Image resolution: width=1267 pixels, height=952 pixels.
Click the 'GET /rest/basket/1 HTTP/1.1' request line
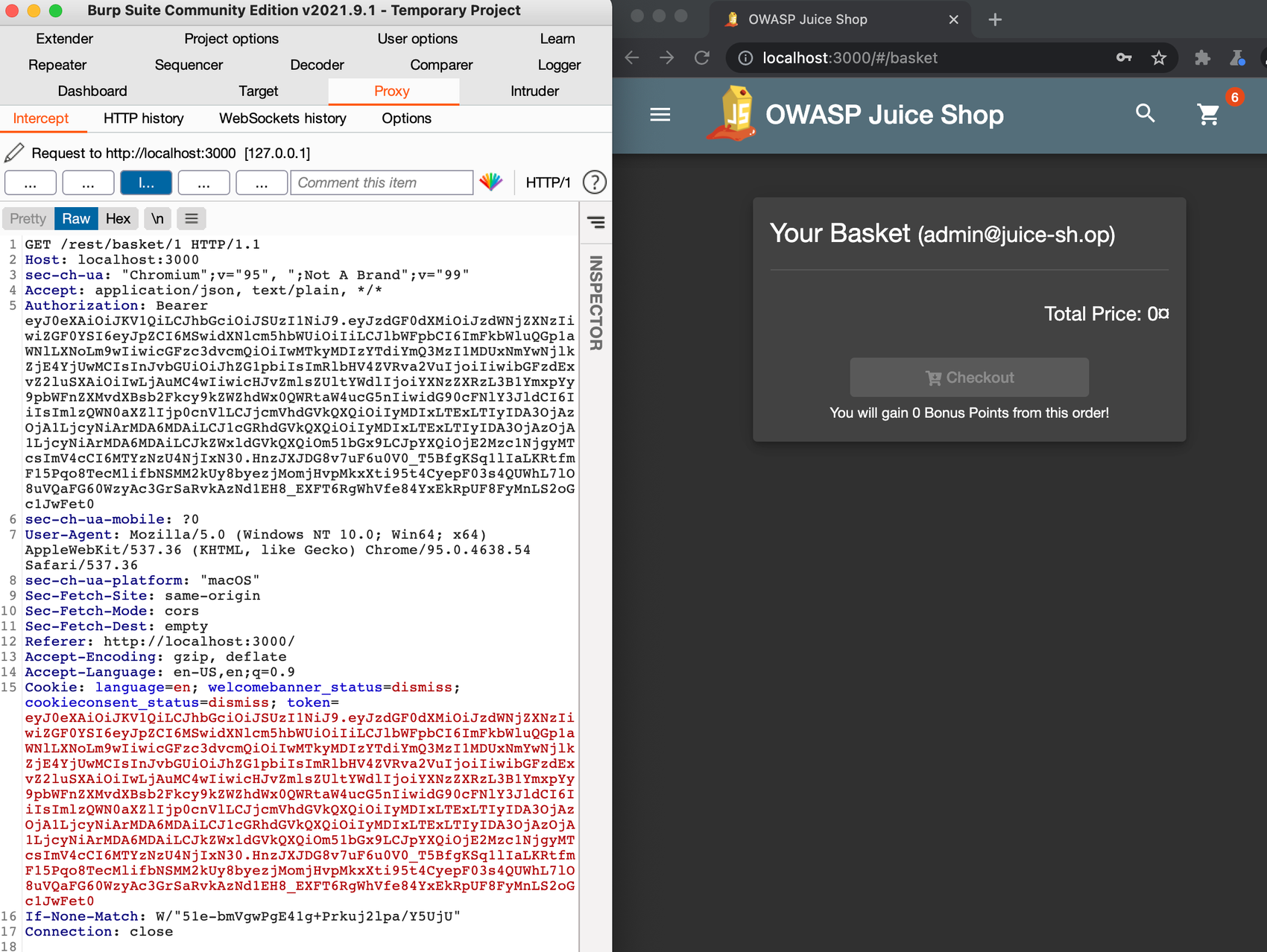point(142,244)
